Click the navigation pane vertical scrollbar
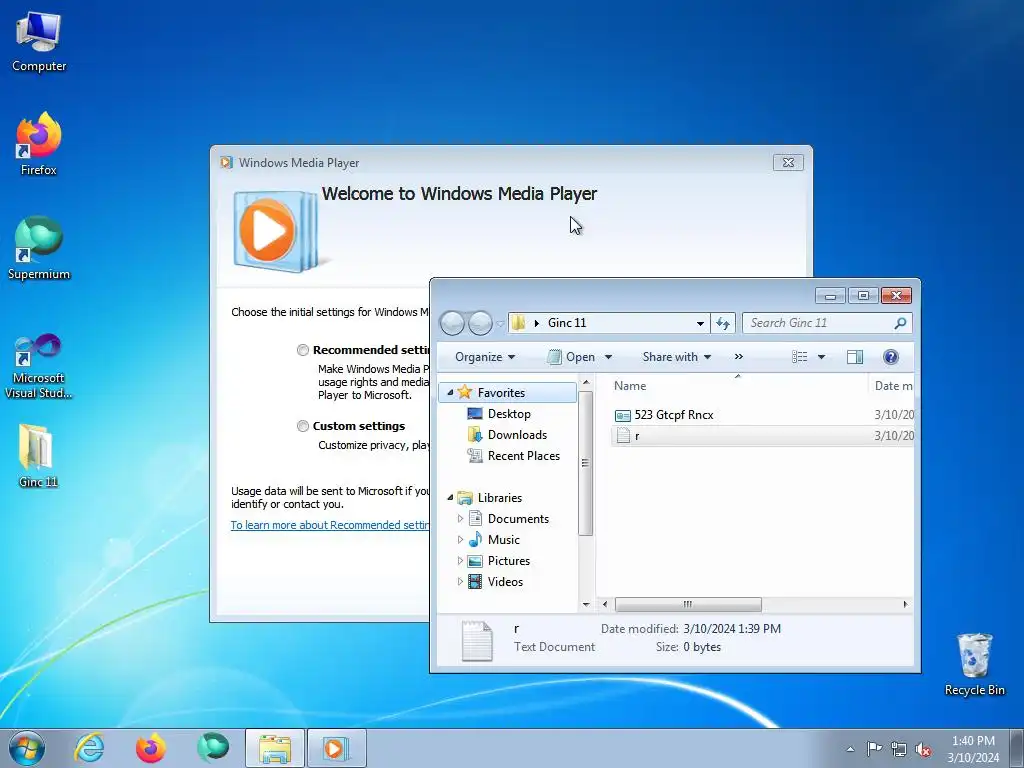Screen dimensions: 1024x768 [586, 462]
